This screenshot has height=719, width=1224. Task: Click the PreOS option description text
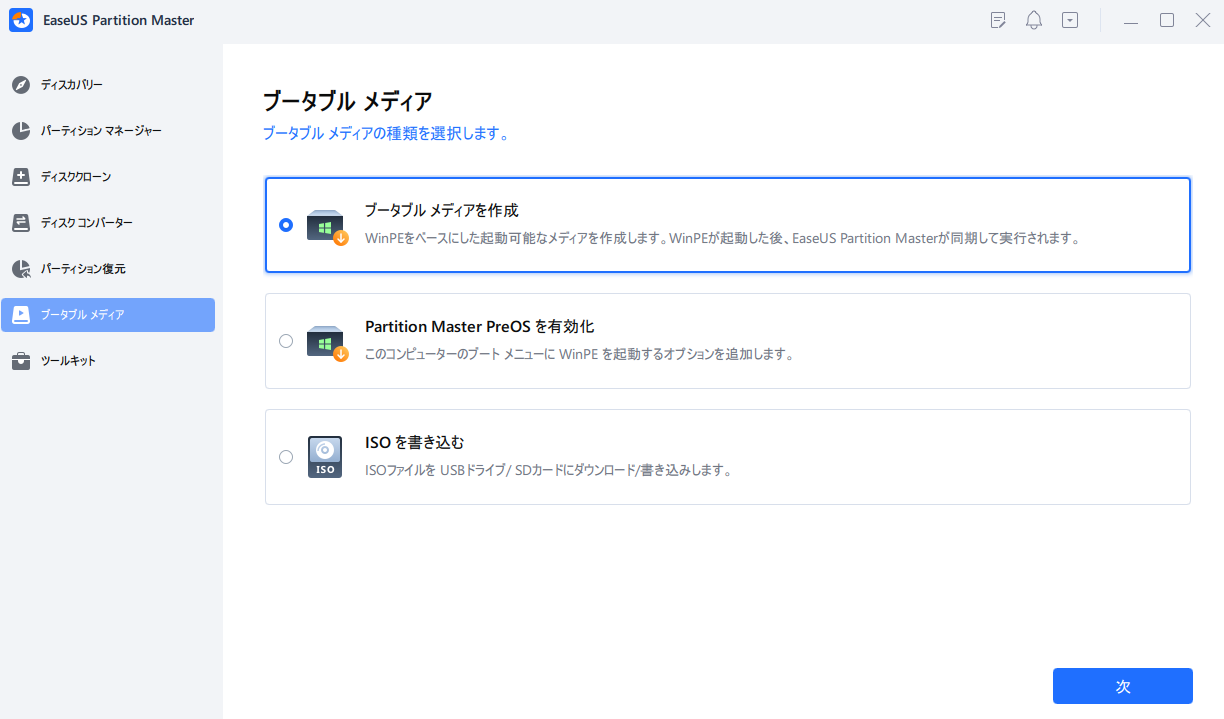(579, 355)
